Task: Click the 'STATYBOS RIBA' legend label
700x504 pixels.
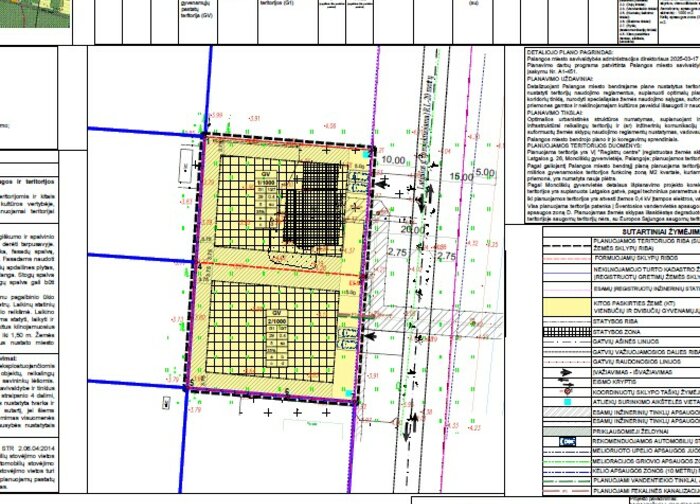Action: (616, 321)
